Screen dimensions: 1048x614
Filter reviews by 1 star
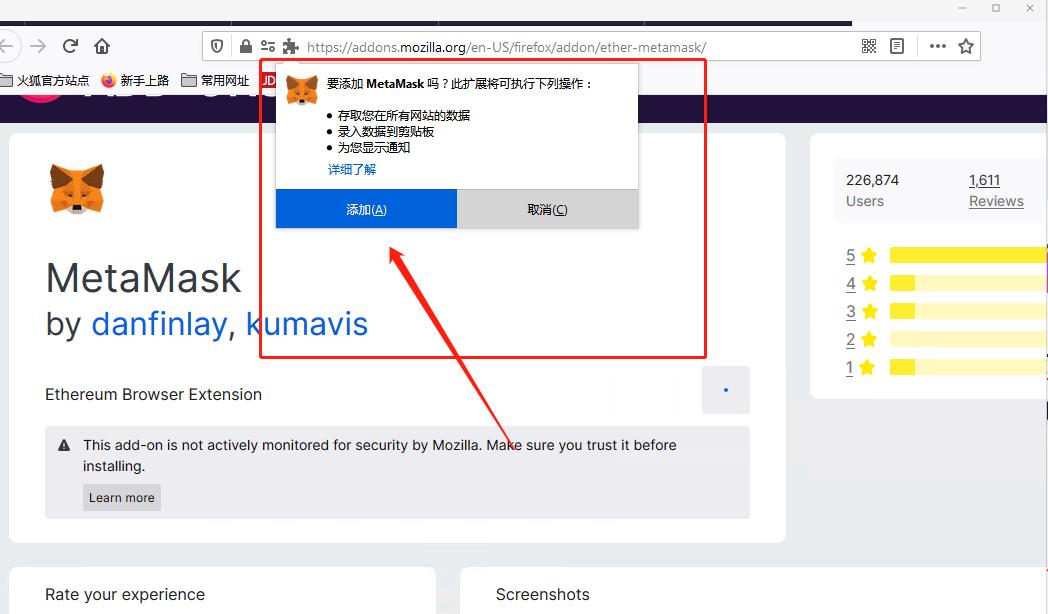click(x=861, y=367)
